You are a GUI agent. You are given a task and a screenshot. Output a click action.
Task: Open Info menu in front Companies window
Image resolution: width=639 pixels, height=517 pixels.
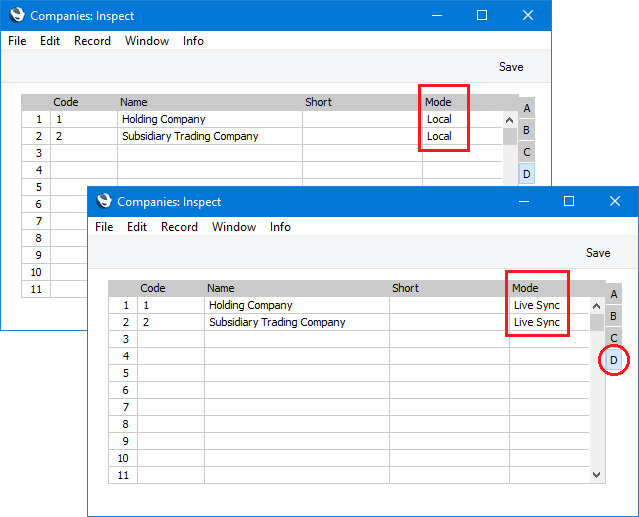(280, 227)
